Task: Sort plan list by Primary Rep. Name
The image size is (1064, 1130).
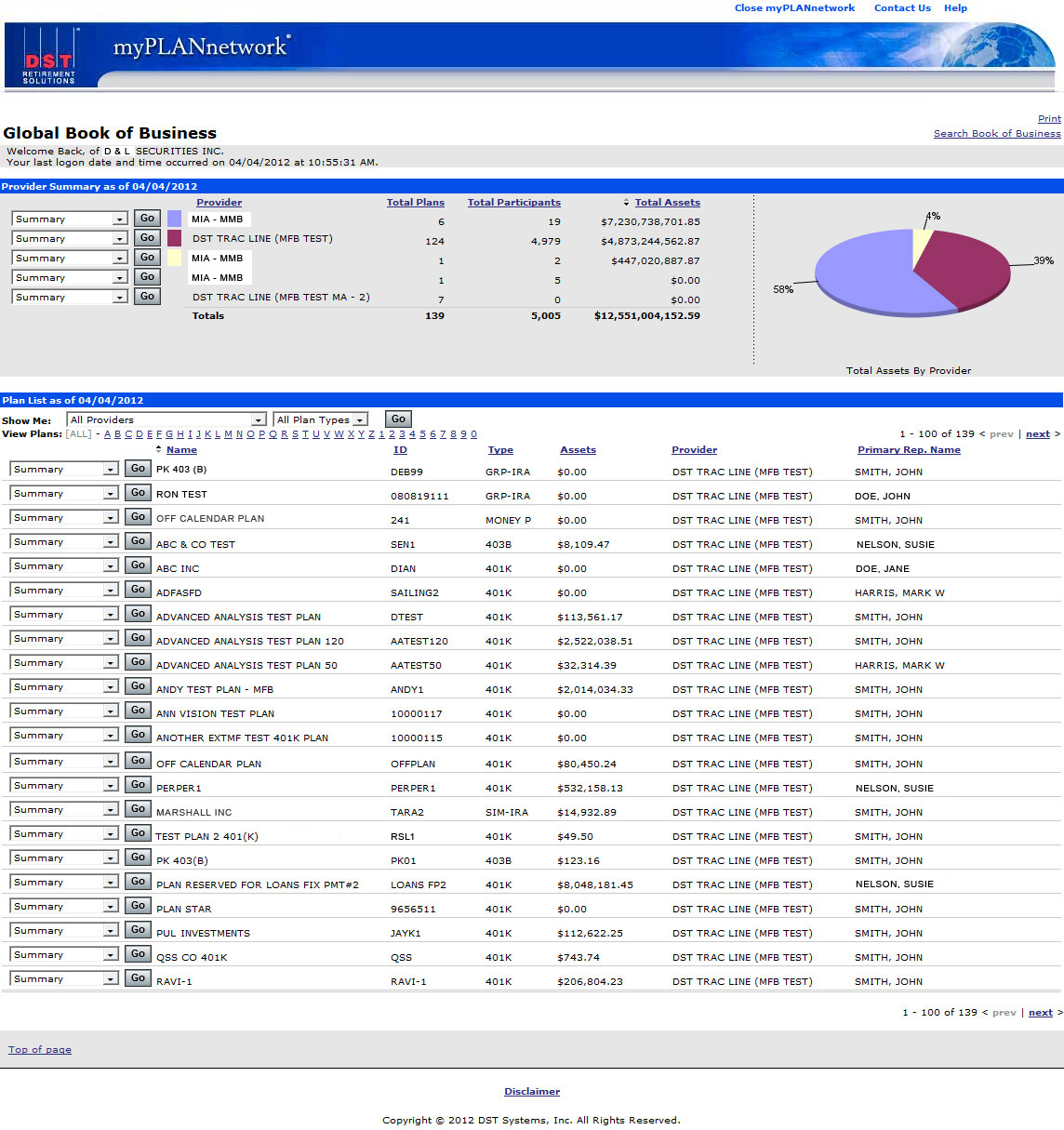Action: (x=909, y=450)
